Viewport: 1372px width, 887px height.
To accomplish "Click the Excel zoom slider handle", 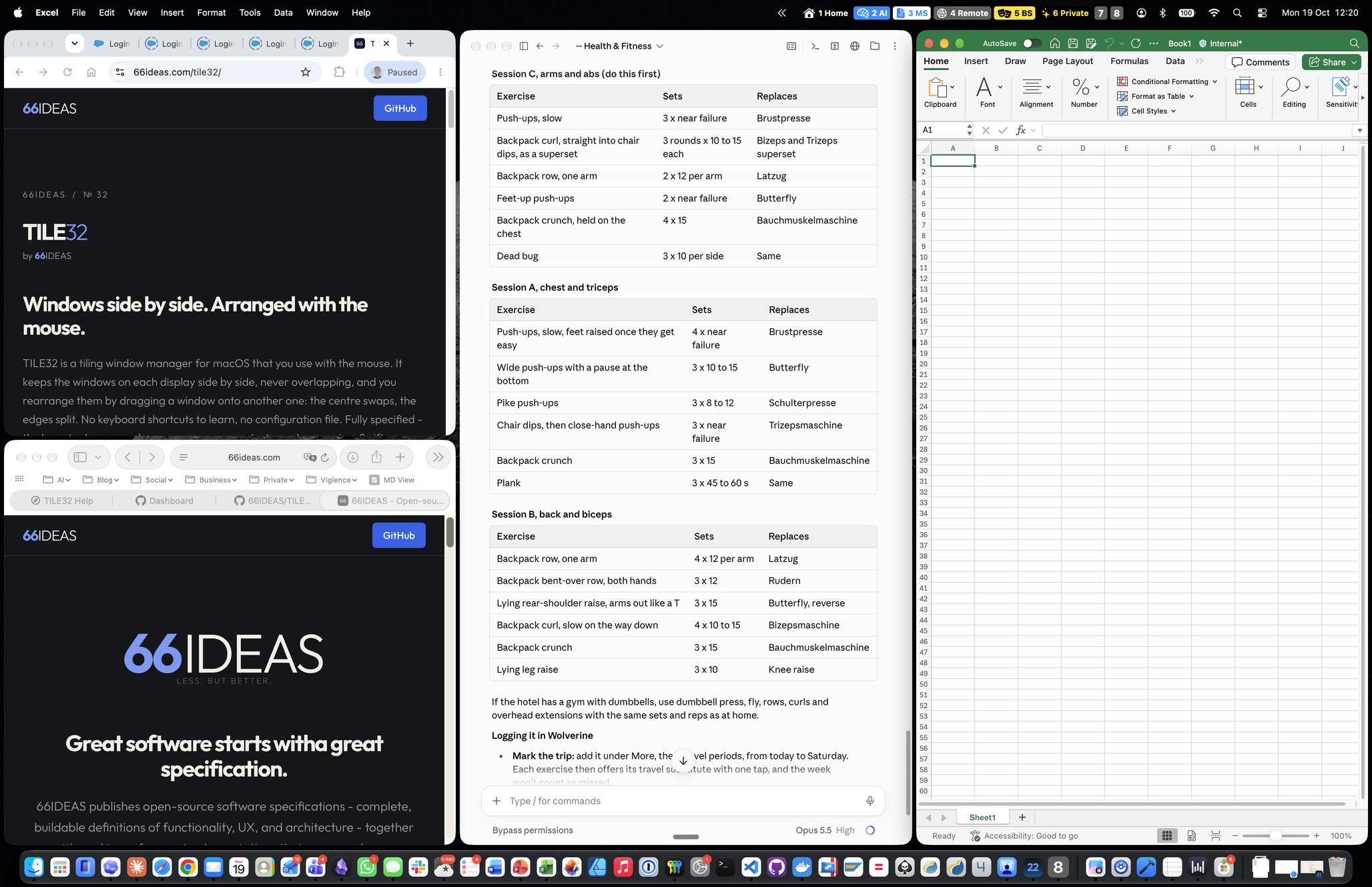I will click(1275, 836).
